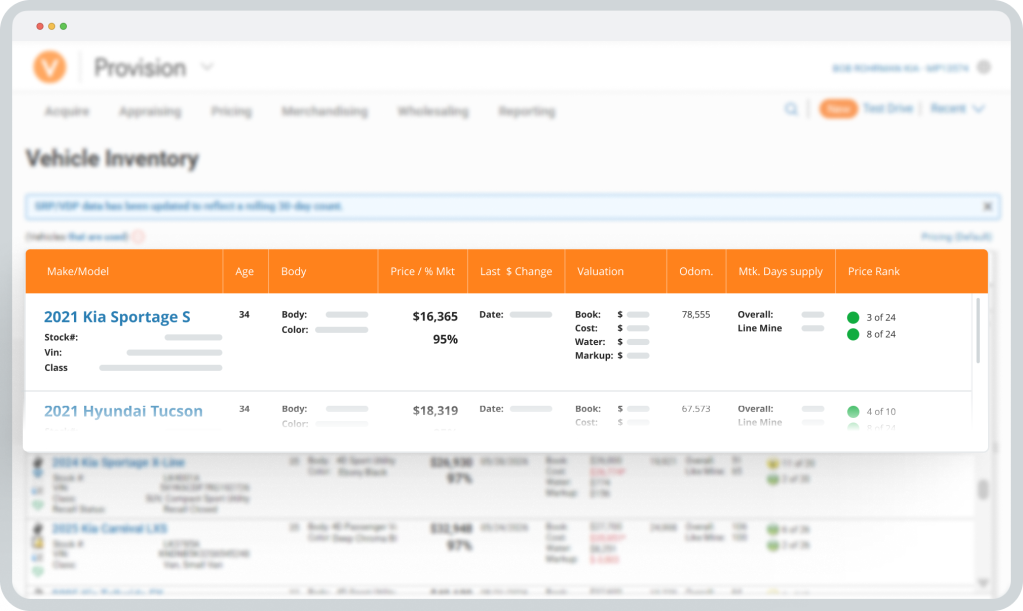Image resolution: width=1023 pixels, height=611 pixels.
Task: Click the icon left of 2024 Kia Sportage X-Line
Action: (x=38, y=462)
